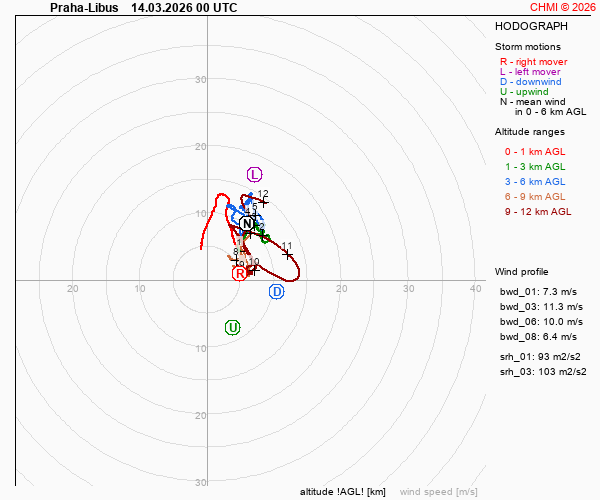Click the green U upwind marker
The width and height of the screenshot is (600, 500).
click(233, 328)
